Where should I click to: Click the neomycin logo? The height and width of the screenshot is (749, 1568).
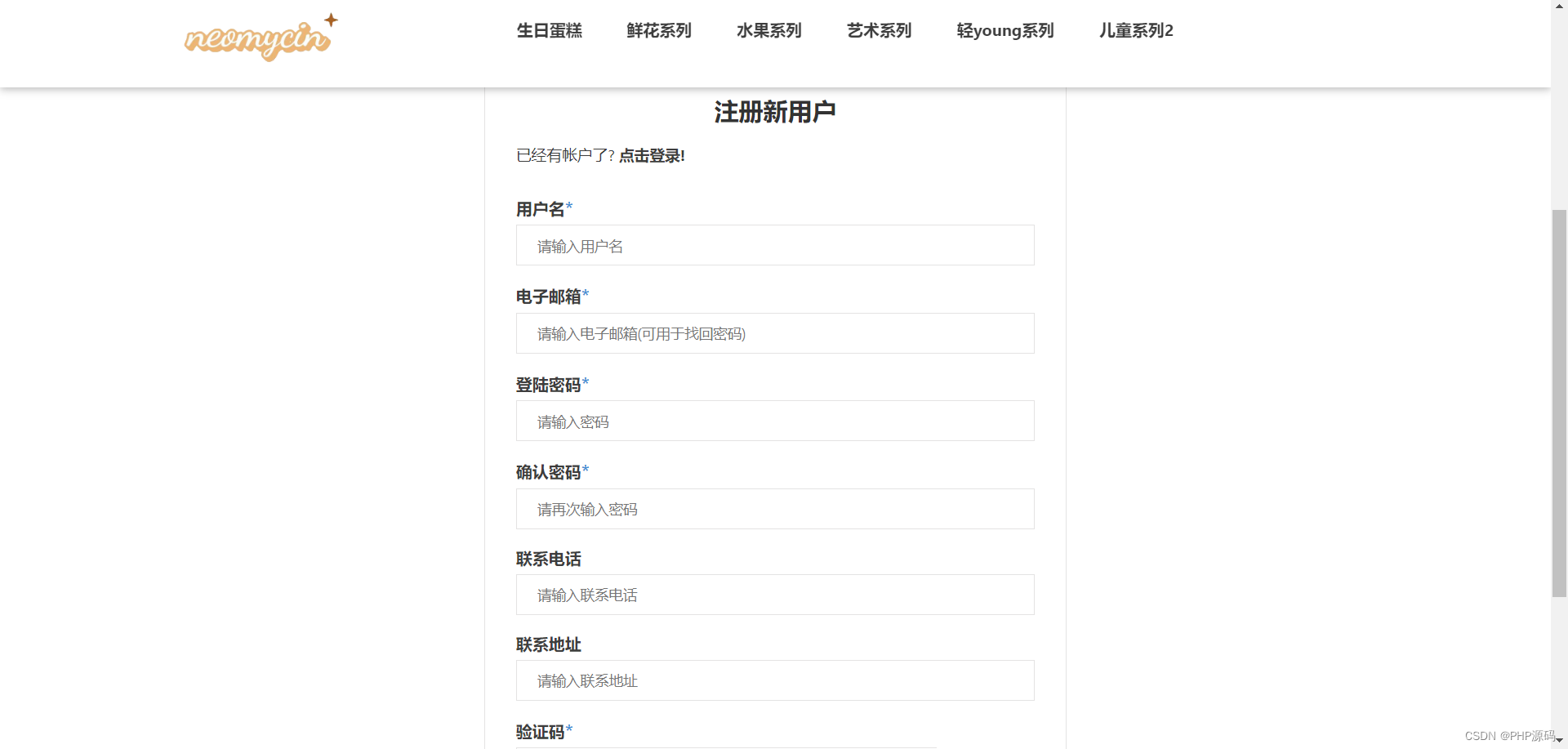coord(260,38)
